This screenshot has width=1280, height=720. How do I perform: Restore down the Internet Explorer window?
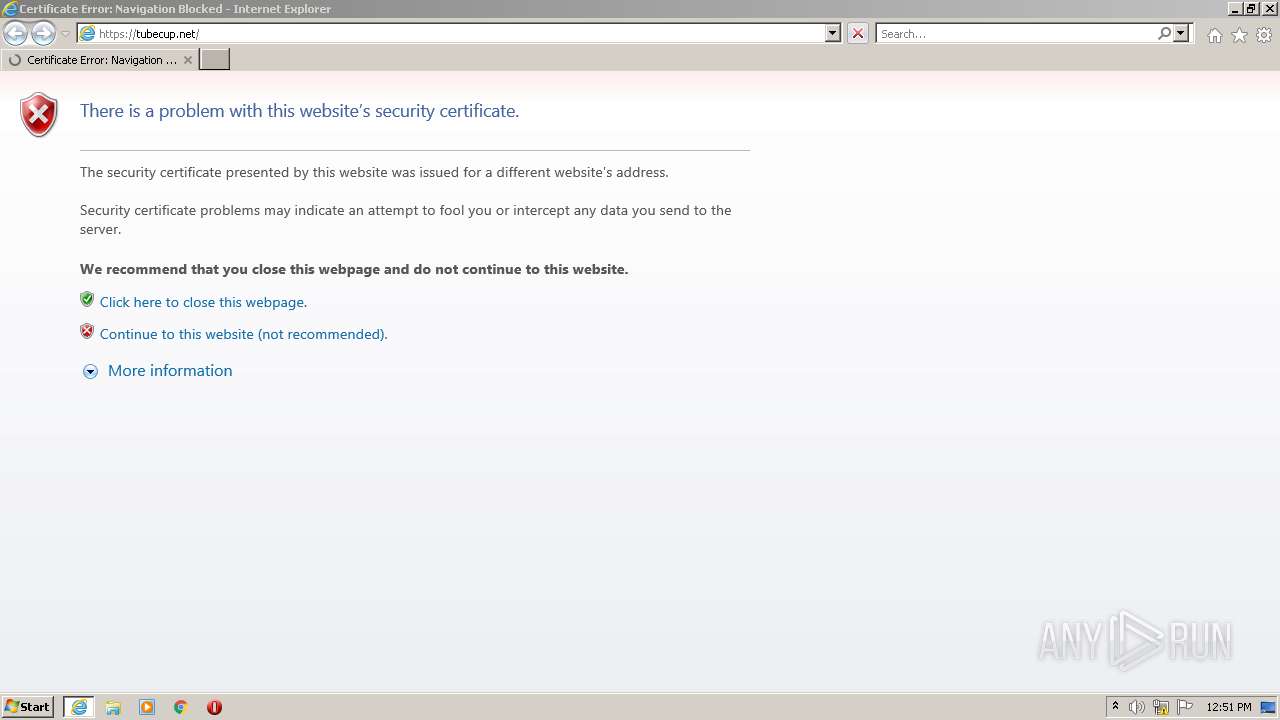pos(1251,8)
